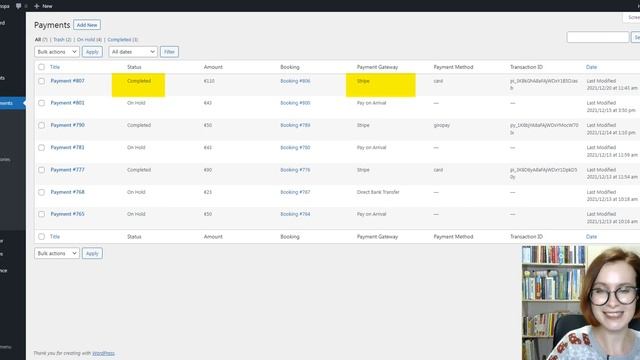
Task: Open the Booking #767 link
Action: tap(295, 192)
